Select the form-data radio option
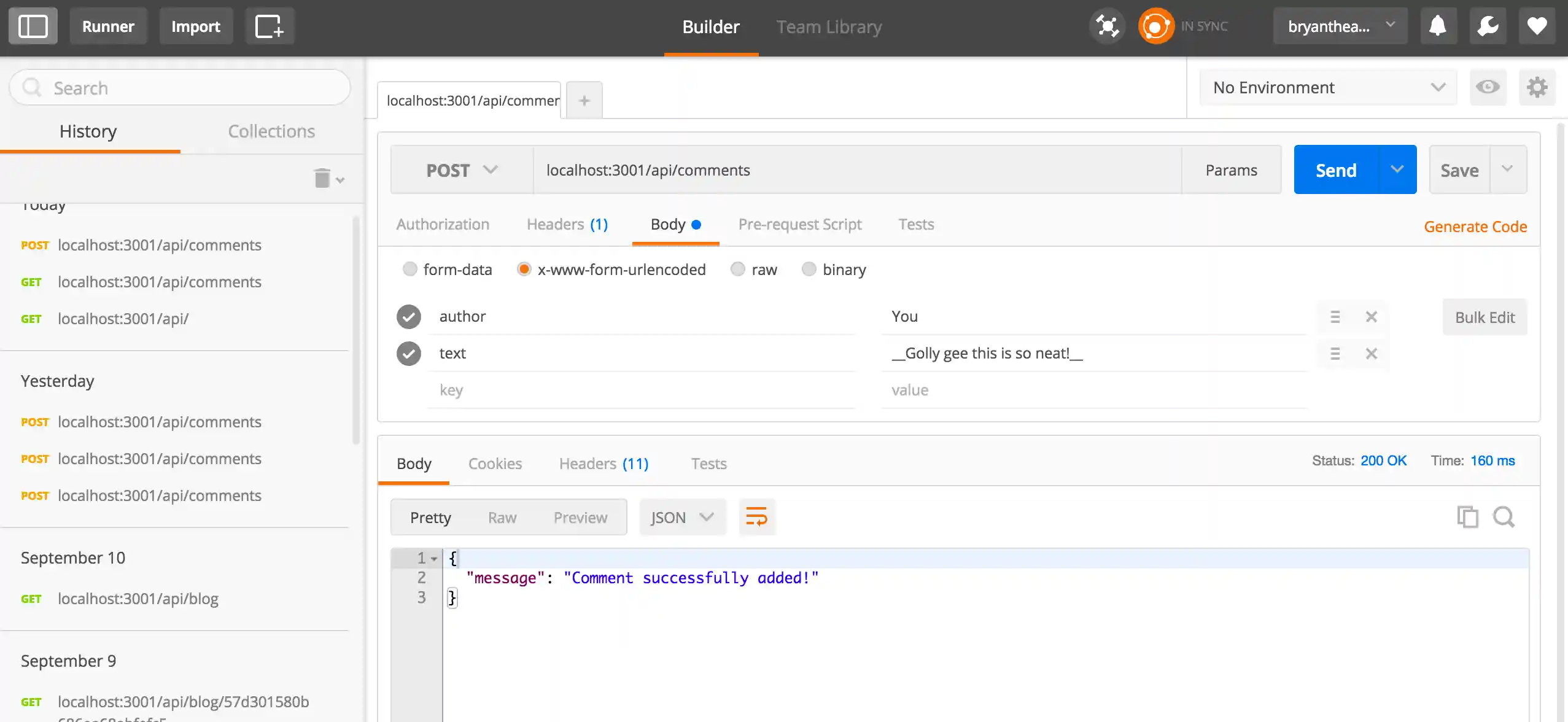This screenshot has height=722, width=1568. tap(409, 270)
